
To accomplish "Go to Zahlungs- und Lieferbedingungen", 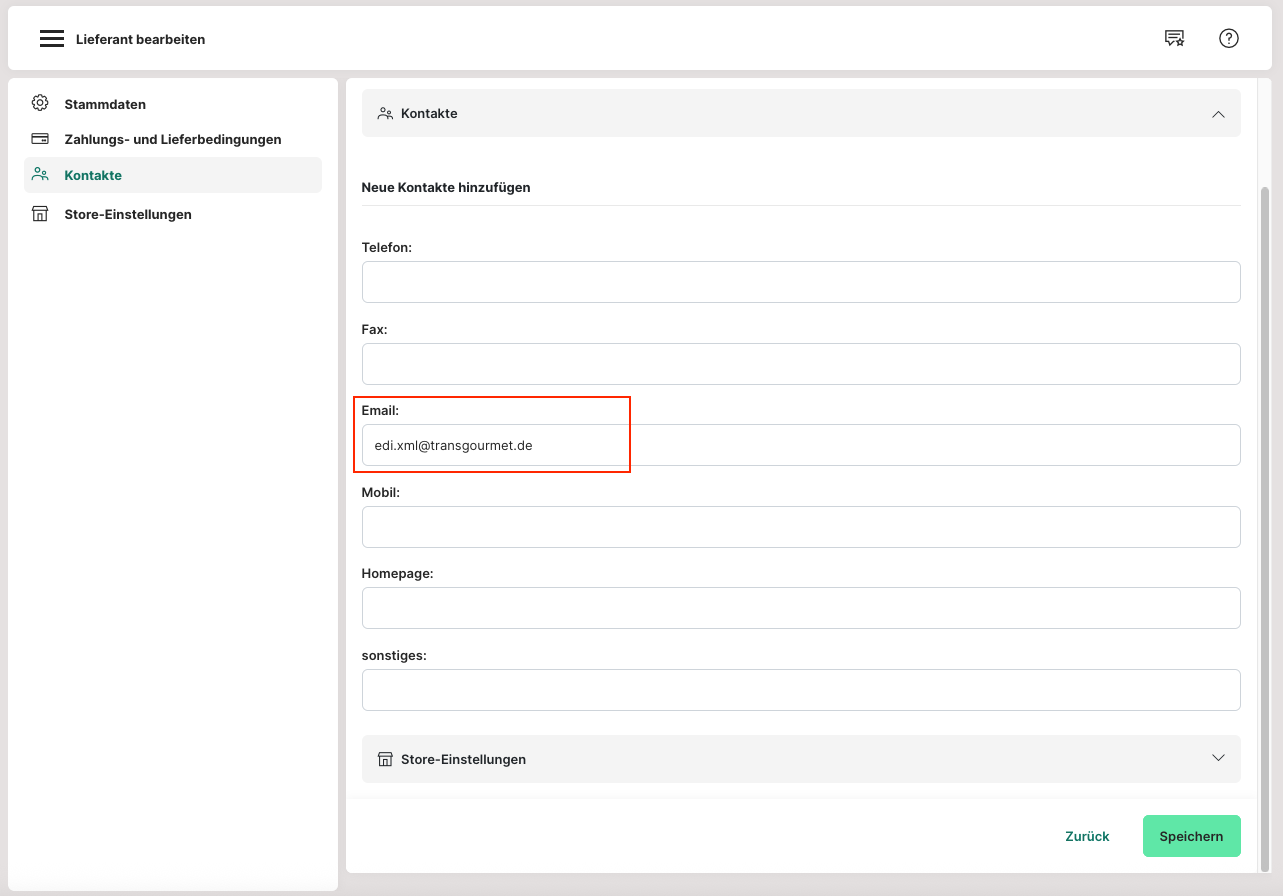I will (172, 139).
